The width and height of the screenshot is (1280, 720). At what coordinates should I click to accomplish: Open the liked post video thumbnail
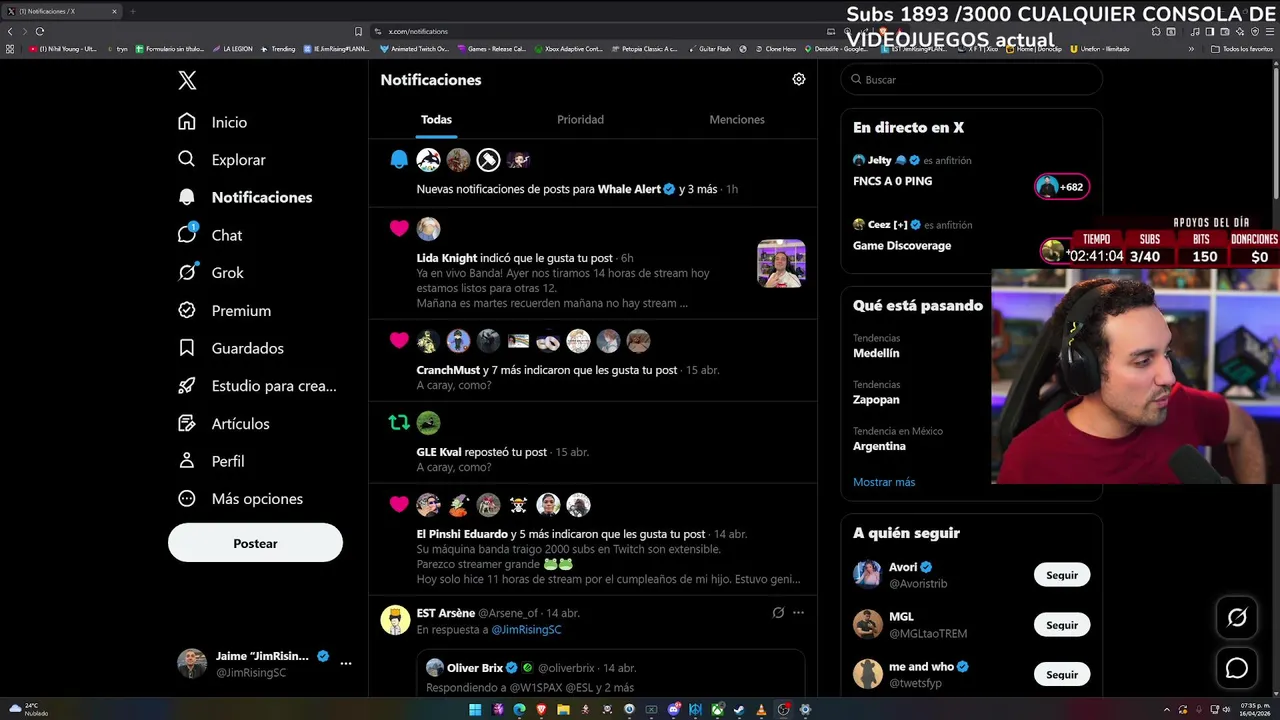coord(781,264)
